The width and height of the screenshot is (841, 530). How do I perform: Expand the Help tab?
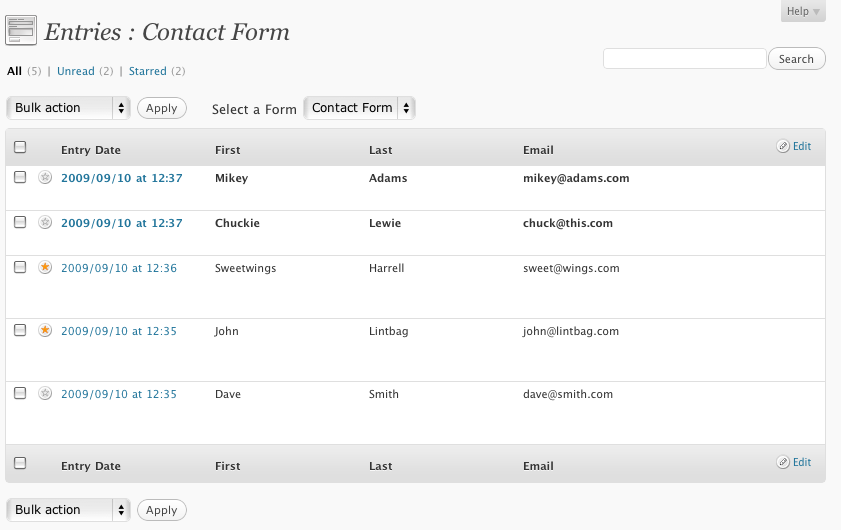803,11
